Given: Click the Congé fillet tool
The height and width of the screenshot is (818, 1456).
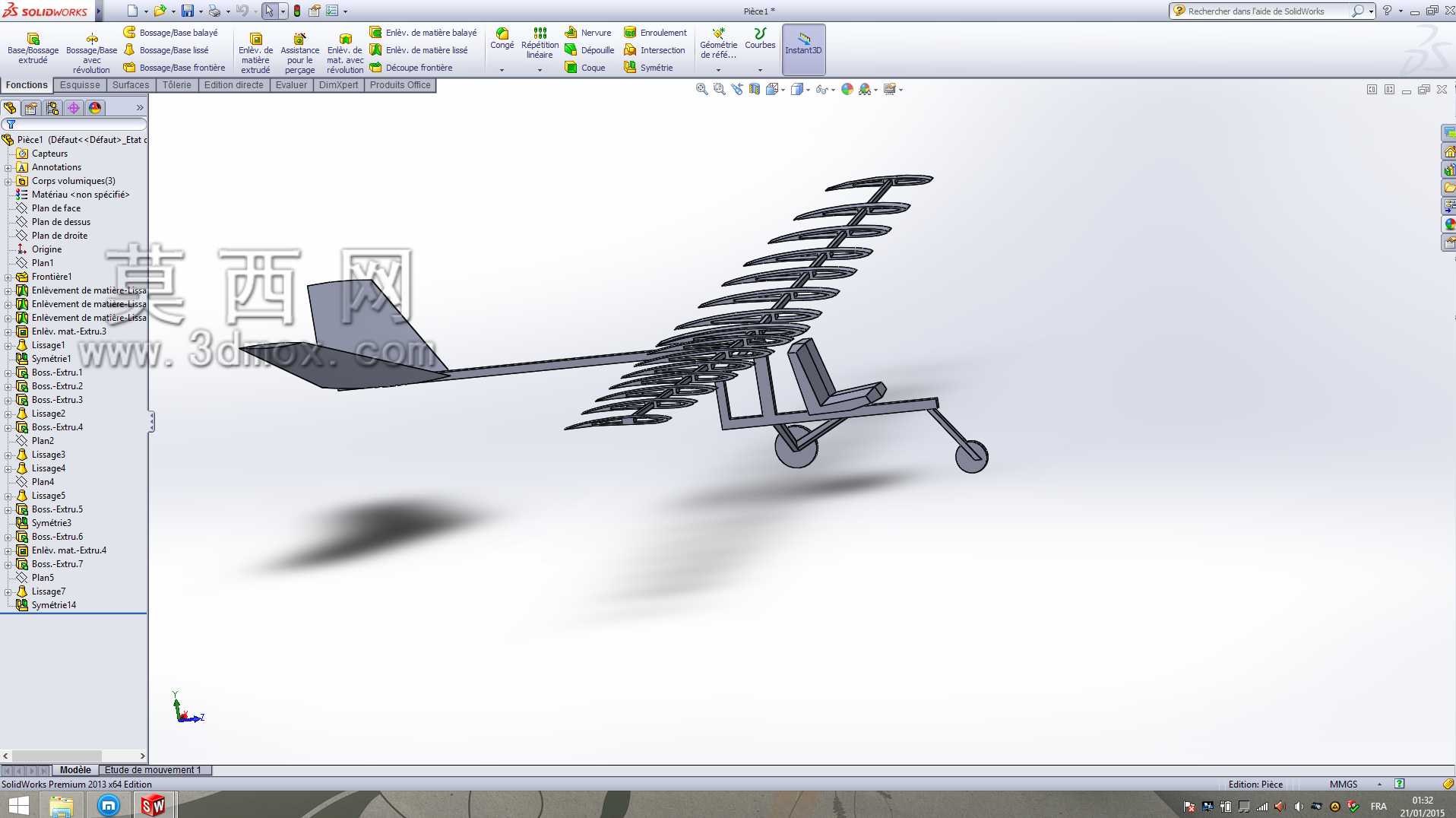Looking at the screenshot, I should [x=502, y=39].
